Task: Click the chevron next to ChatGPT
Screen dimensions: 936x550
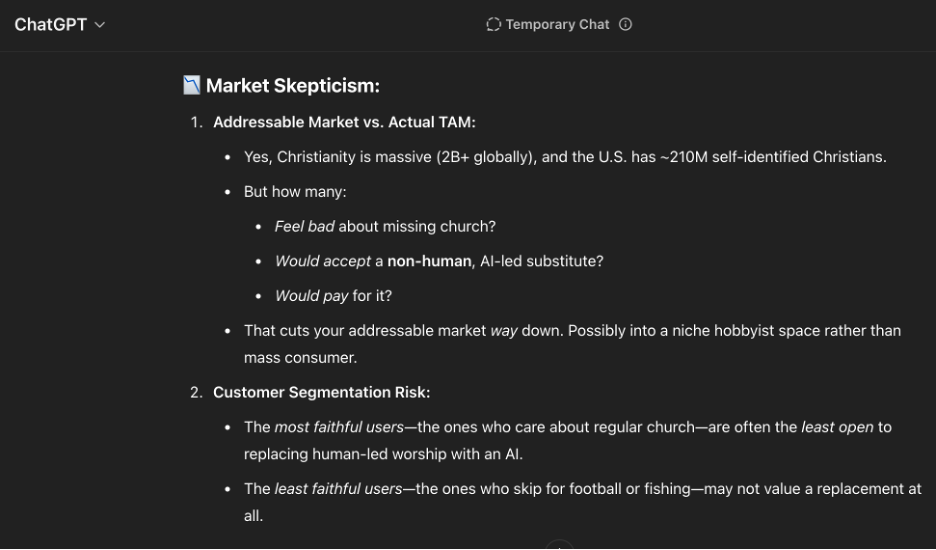Action: 100,25
